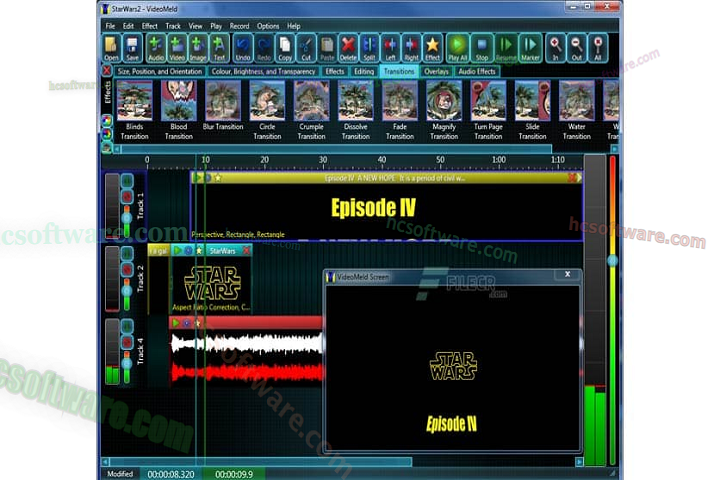Image resolution: width=720 pixels, height=480 pixels.
Task: Click the master volume slider handle
Action: [x=612, y=260]
